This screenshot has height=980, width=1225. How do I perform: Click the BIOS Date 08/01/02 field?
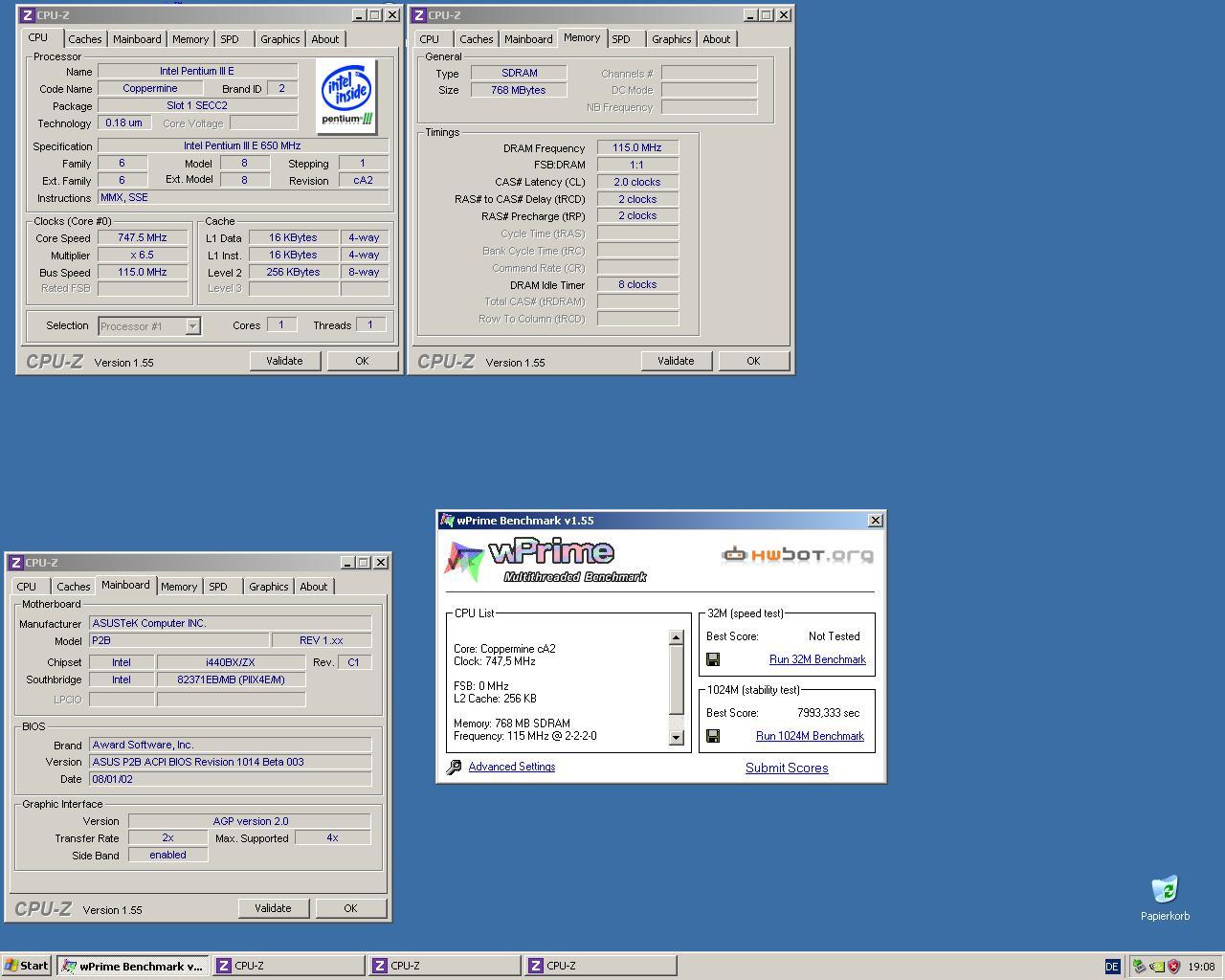(231, 779)
